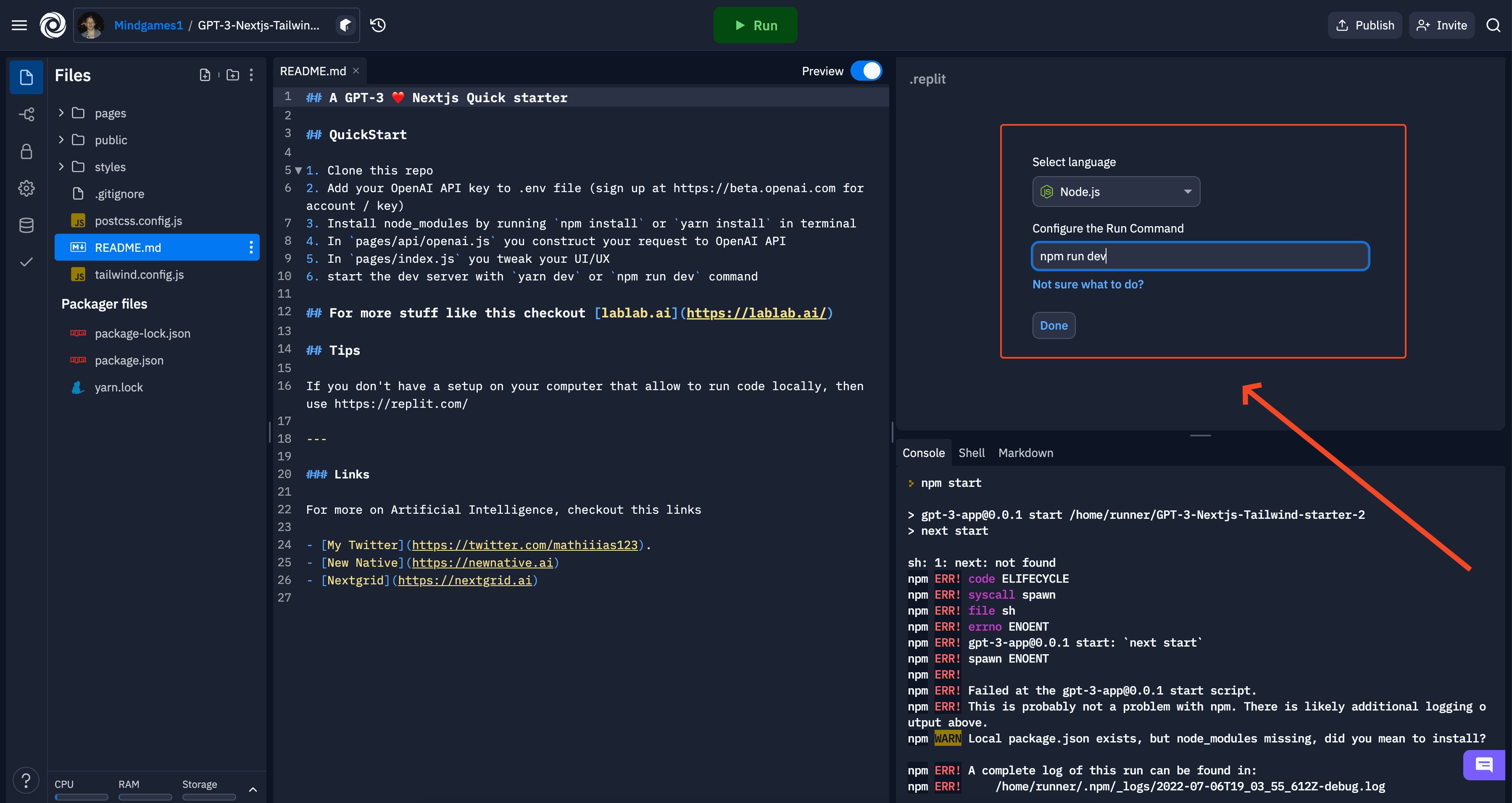This screenshot has width=1512, height=803.
Task: Select the Files sidebar icon
Action: coord(26,77)
